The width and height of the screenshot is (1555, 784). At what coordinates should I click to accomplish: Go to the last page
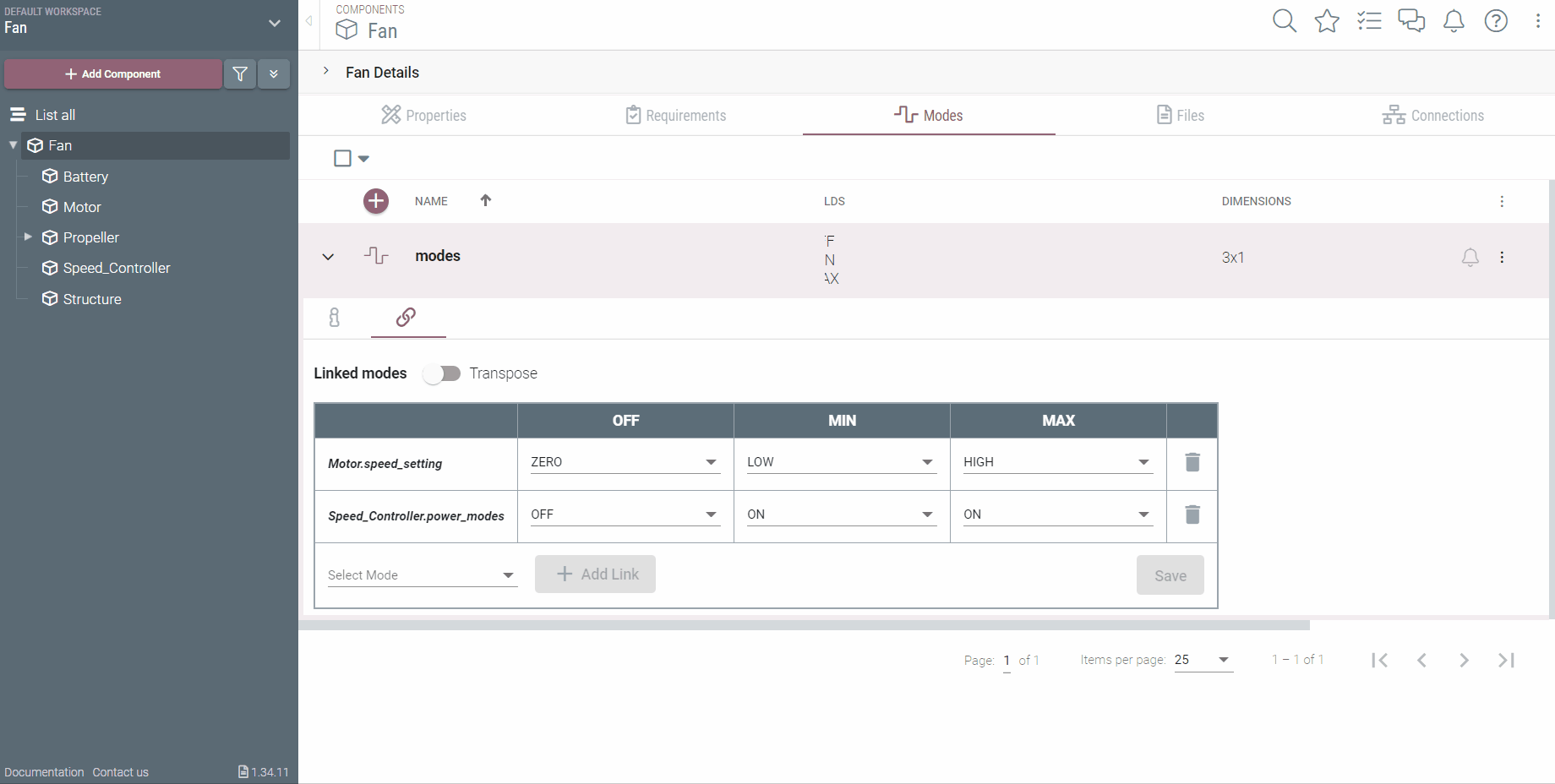point(1506,660)
